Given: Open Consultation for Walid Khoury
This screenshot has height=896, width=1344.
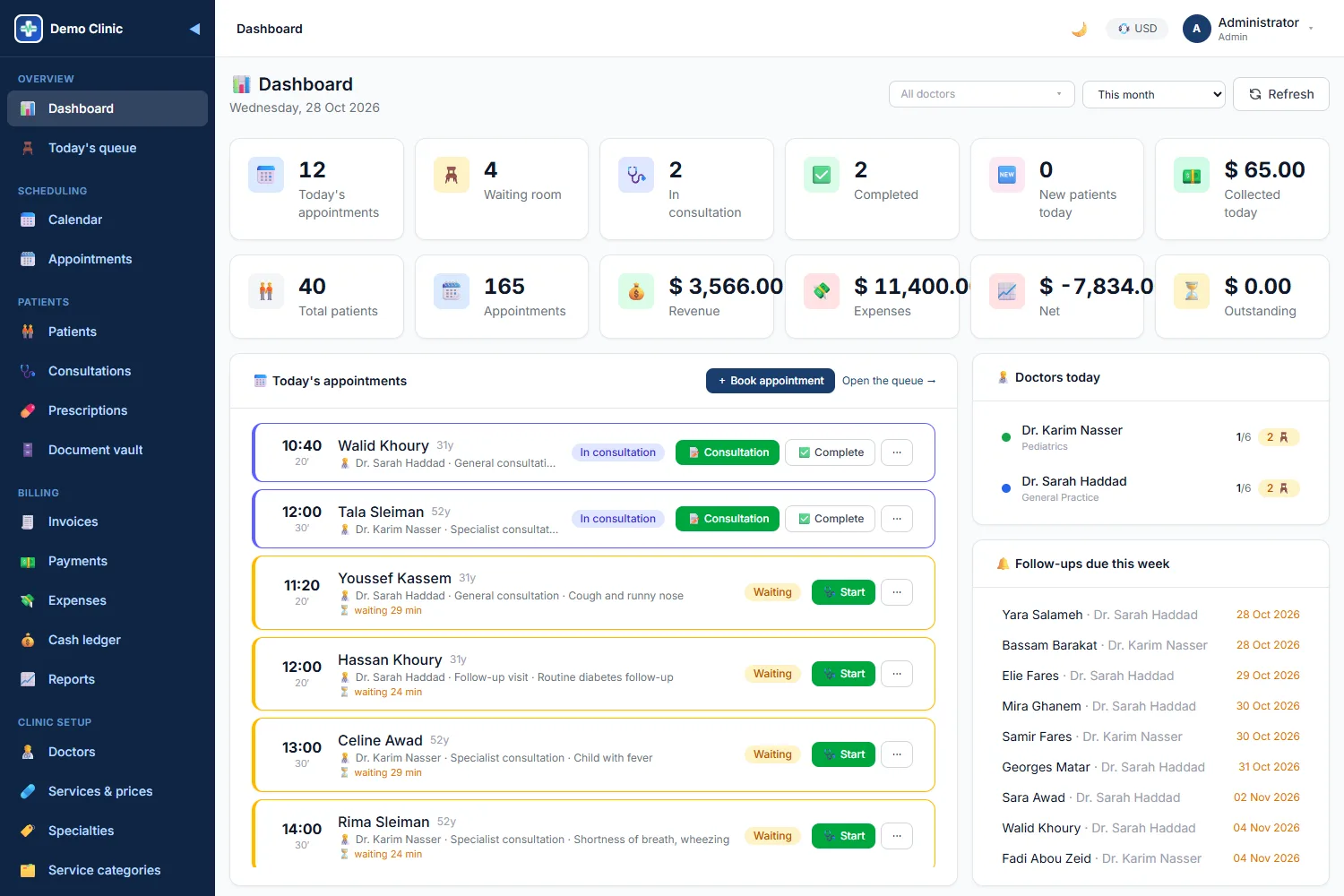Looking at the screenshot, I should coord(728,452).
